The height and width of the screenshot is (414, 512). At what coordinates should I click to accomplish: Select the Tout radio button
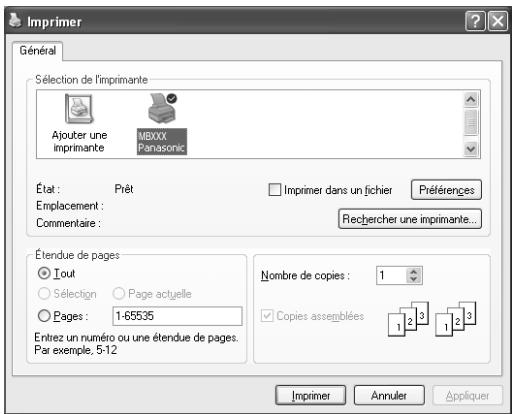pyautogui.click(x=44, y=273)
